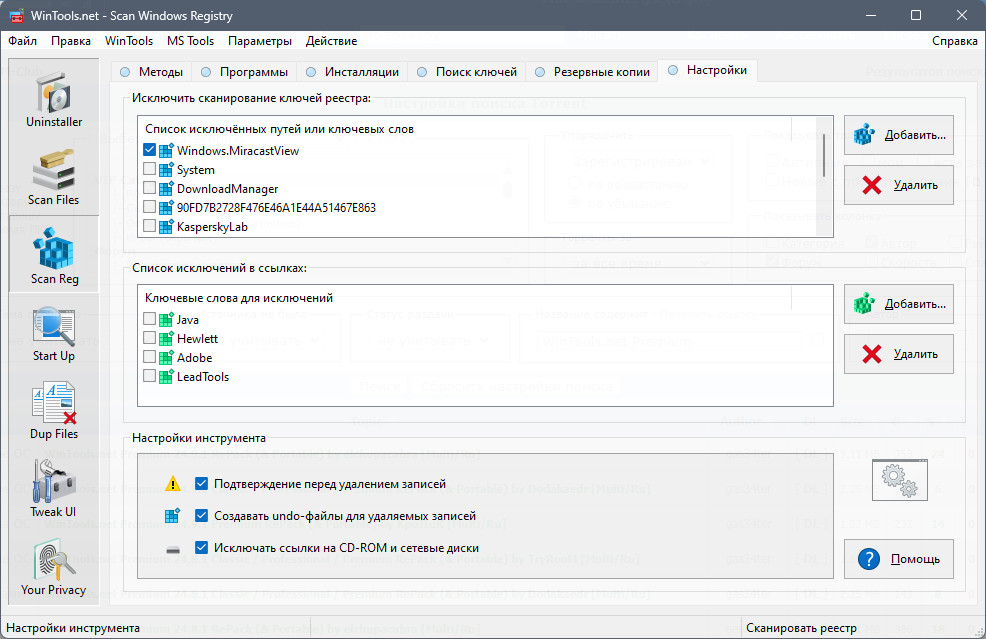Toggle Подтверждение перед удалением записей
Viewport: 986px width, 639px height.
coord(201,483)
